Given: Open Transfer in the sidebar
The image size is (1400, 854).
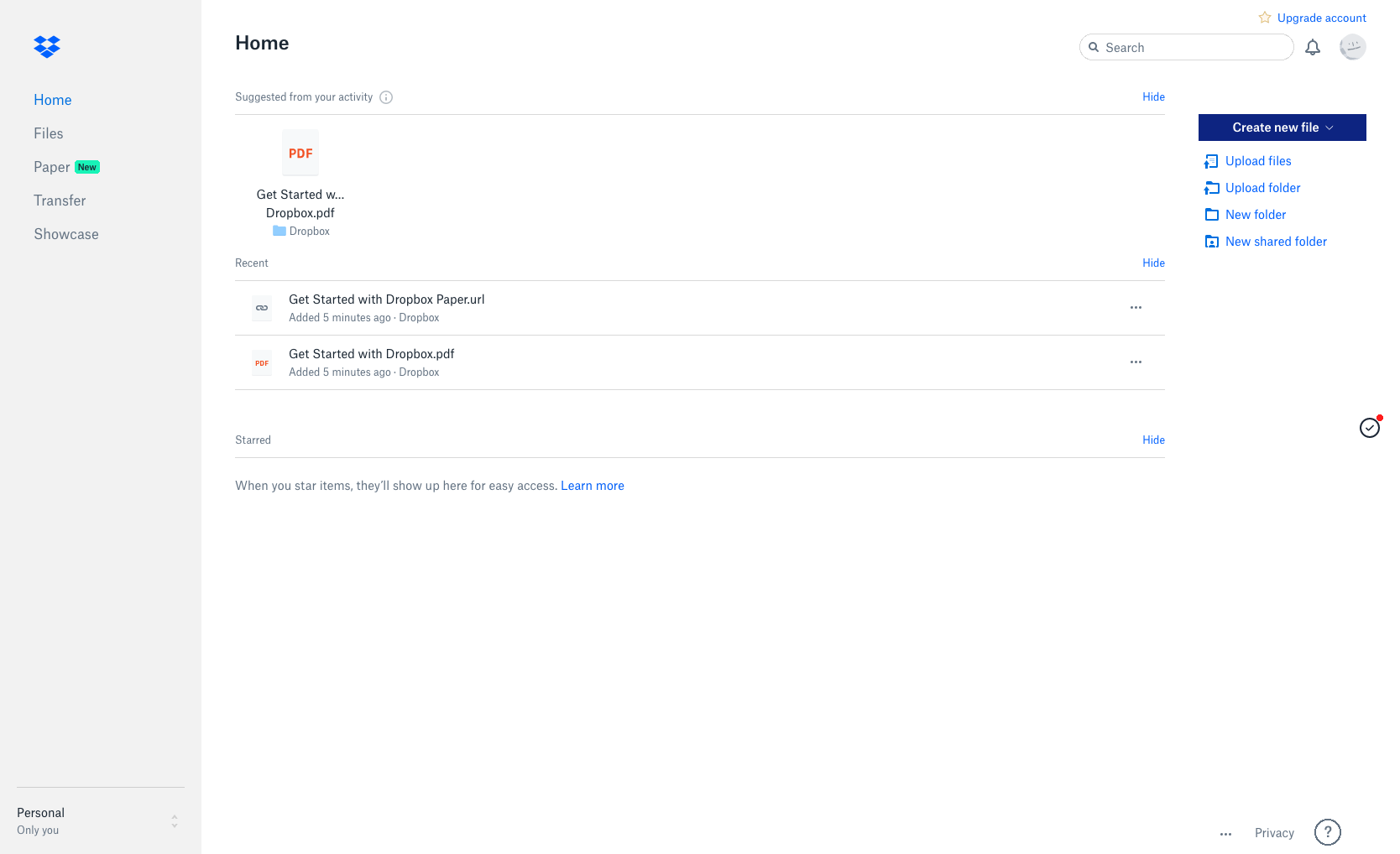Looking at the screenshot, I should point(60,200).
